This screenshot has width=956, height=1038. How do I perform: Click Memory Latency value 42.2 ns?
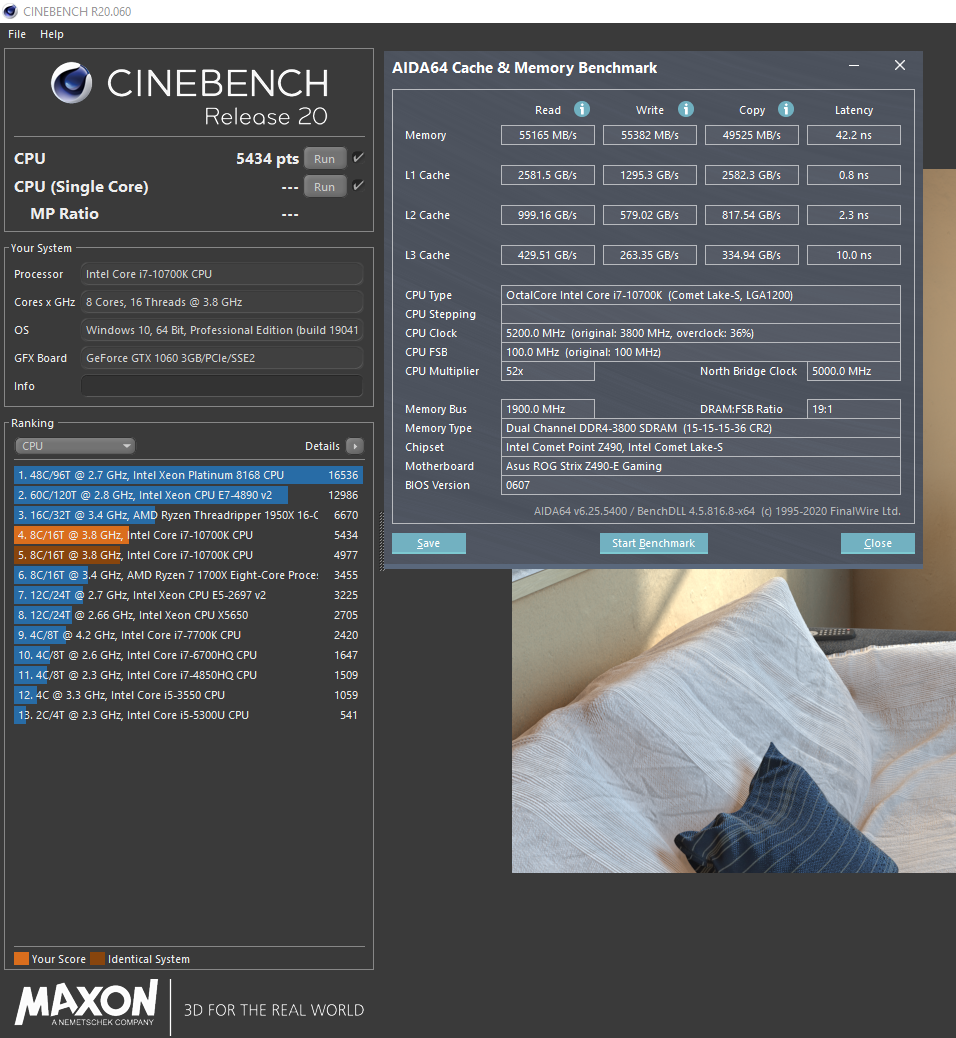(x=853, y=135)
